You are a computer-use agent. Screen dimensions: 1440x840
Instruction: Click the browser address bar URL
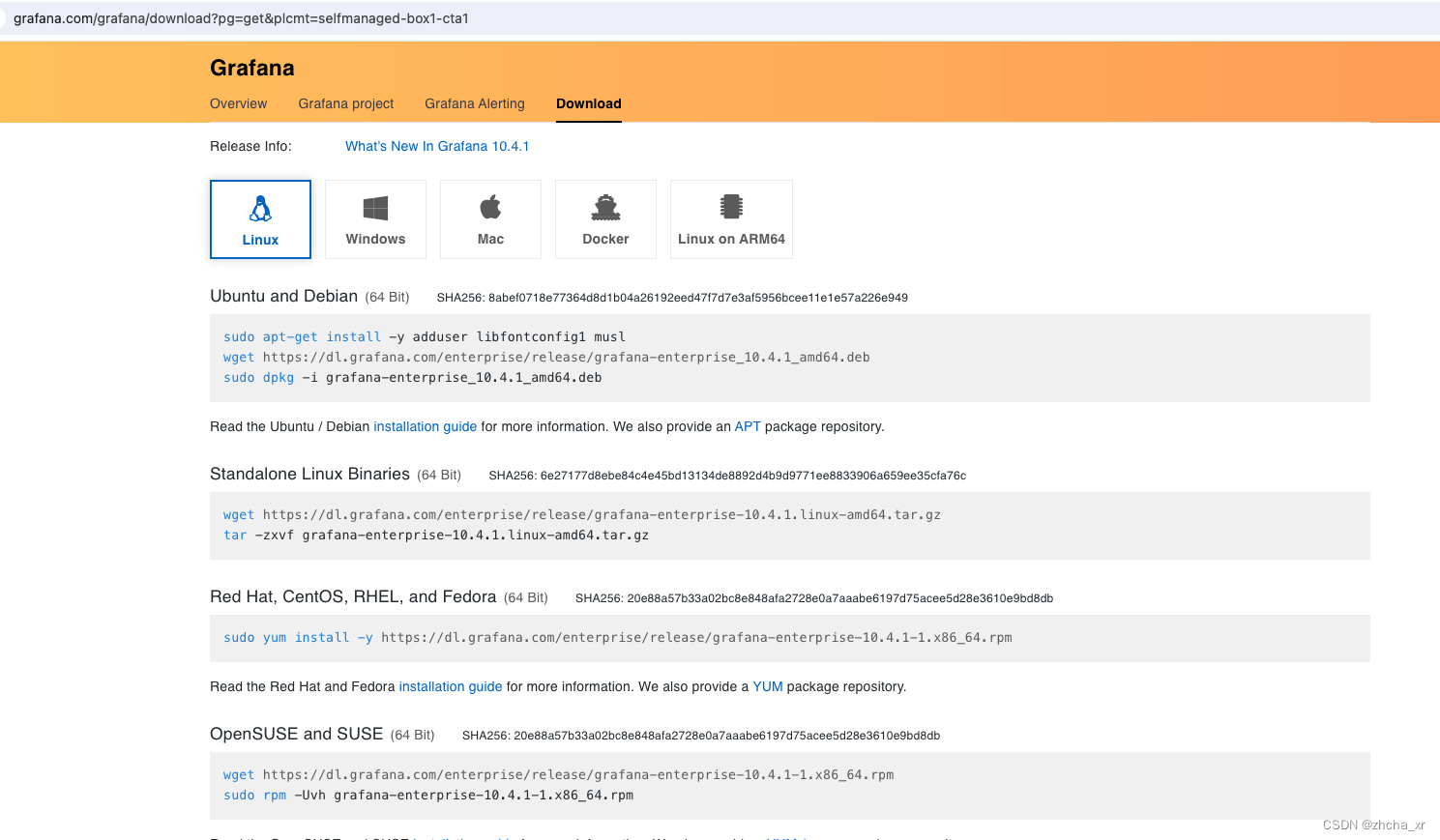point(241,18)
